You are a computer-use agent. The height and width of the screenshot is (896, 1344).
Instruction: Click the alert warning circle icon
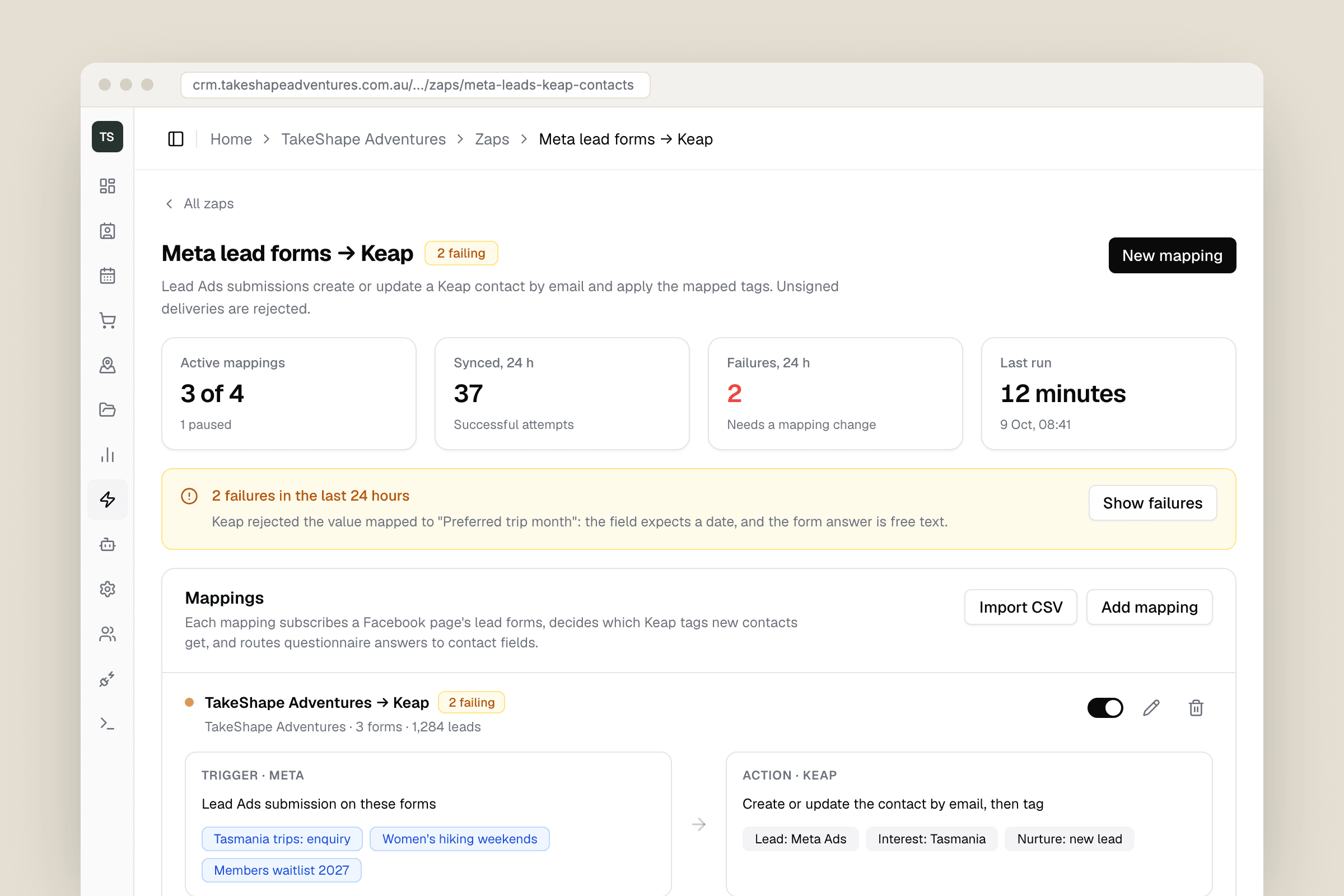click(189, 496)
